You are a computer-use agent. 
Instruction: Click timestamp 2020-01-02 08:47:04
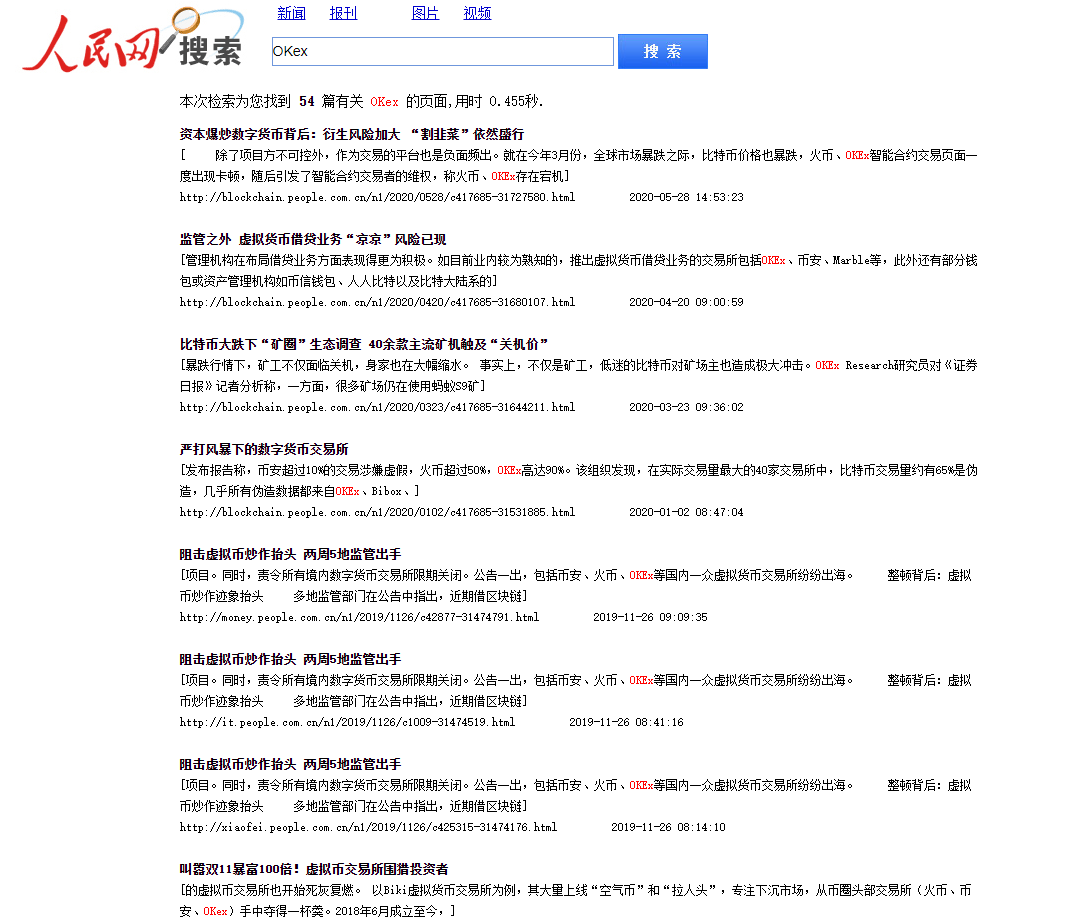click(x=686, y=513)
